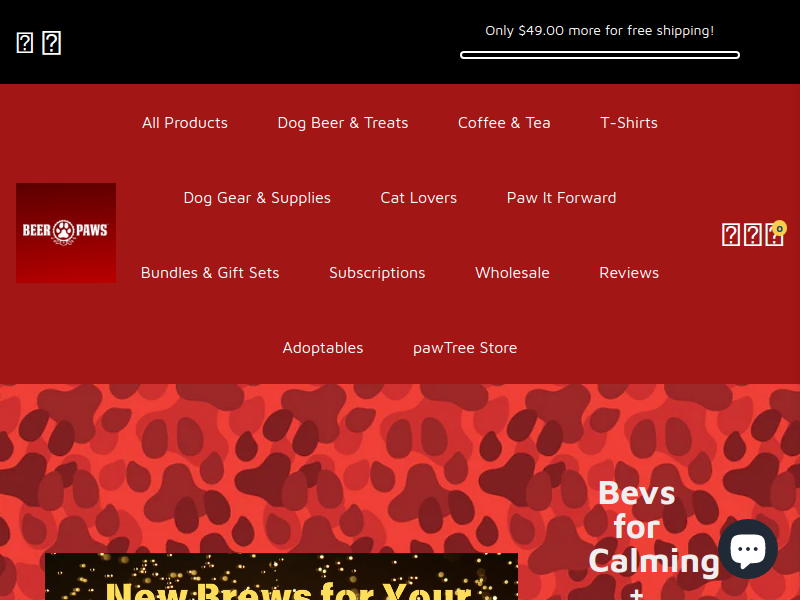Click the first social icon in top bar
Image resolution: width=800 pixels, height=600 pixels.
[24, 43]
